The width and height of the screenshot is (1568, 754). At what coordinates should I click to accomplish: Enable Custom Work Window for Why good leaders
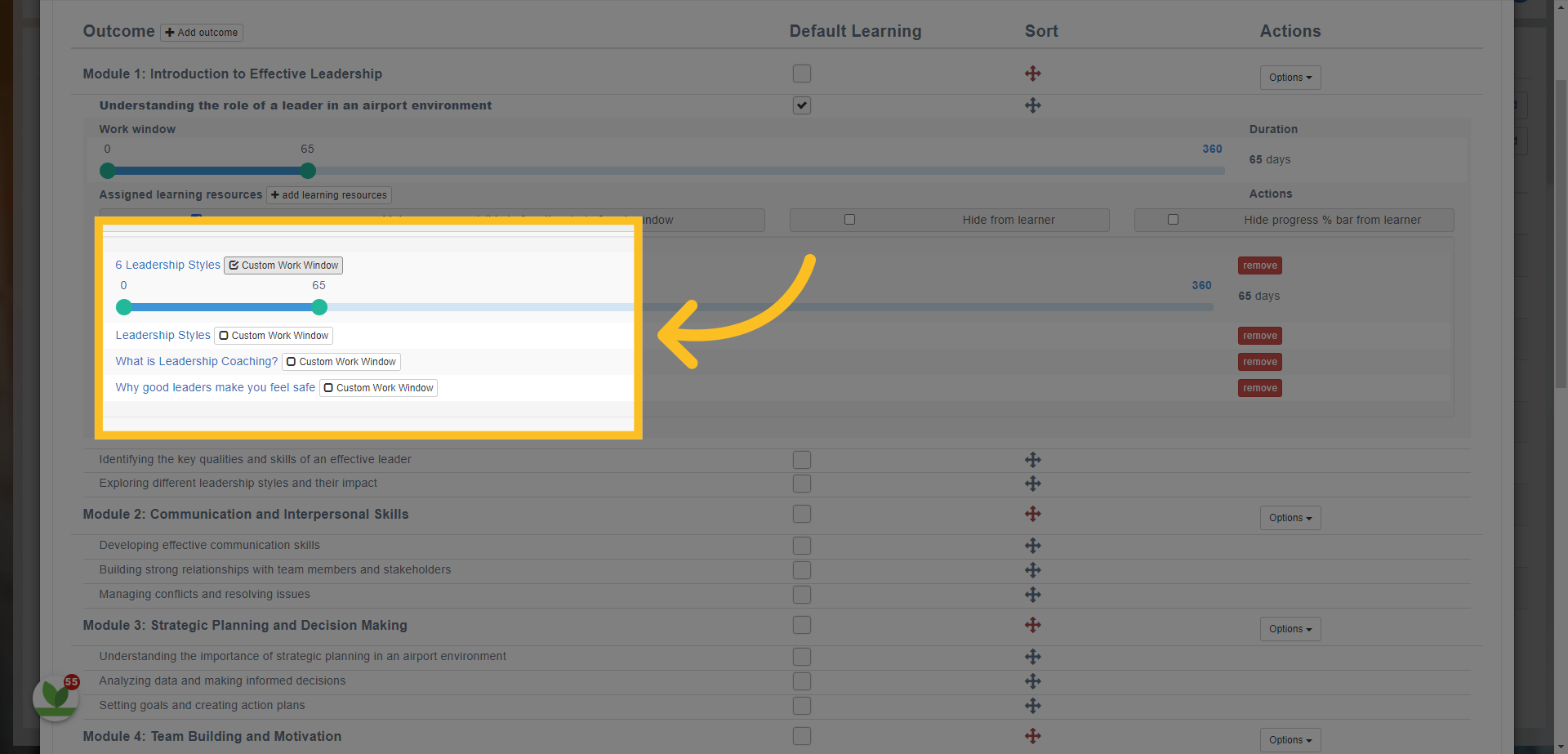pos(378,388)
